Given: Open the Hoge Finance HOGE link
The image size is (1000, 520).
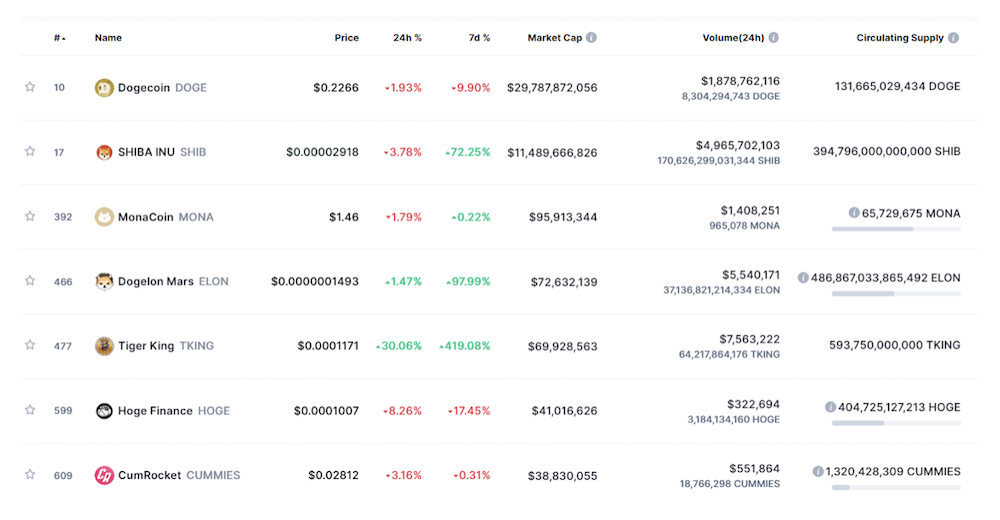Looking at the screenshot, I should click(x=174, y=411).
